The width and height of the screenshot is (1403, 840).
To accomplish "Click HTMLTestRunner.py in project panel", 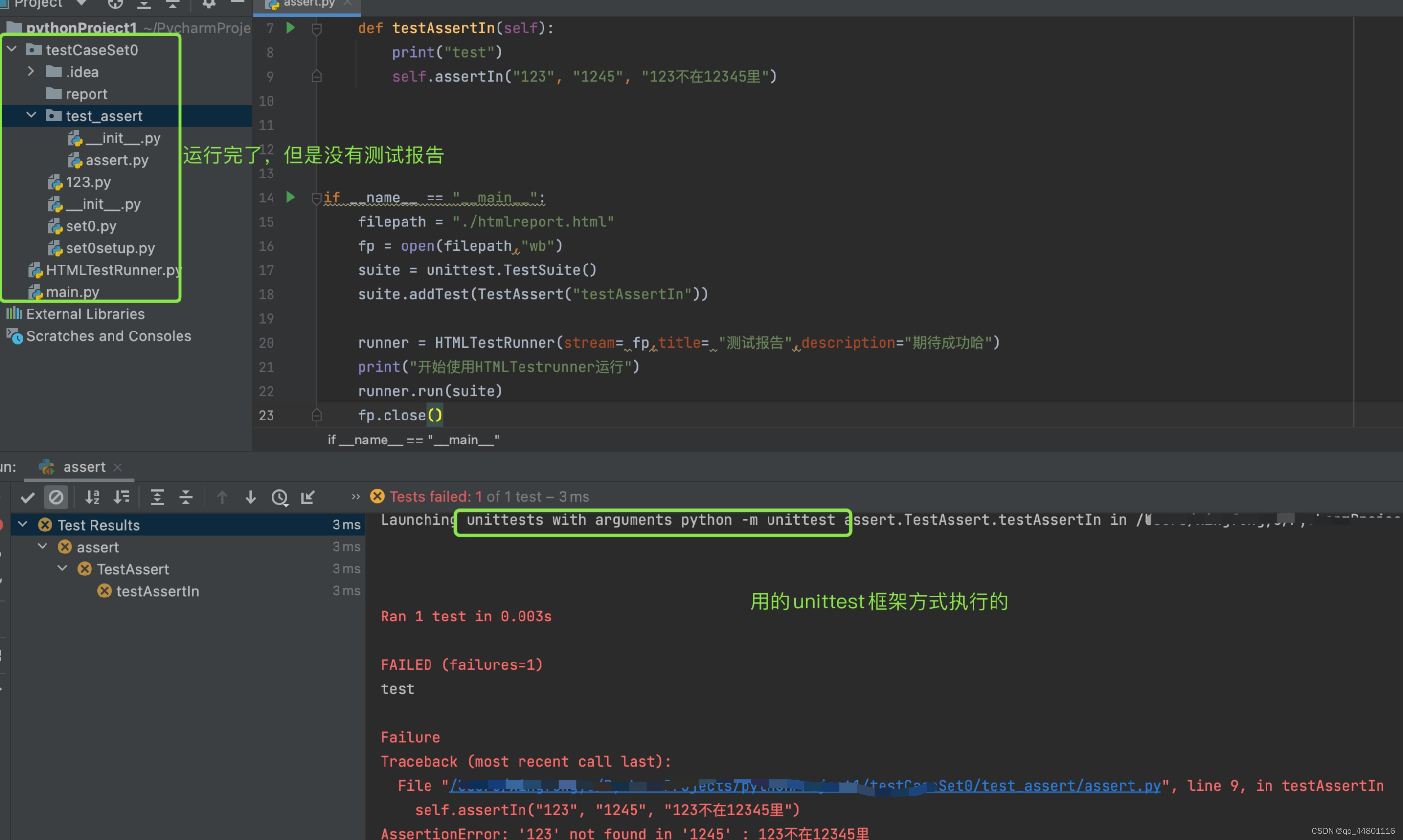I will coord(113,269).
